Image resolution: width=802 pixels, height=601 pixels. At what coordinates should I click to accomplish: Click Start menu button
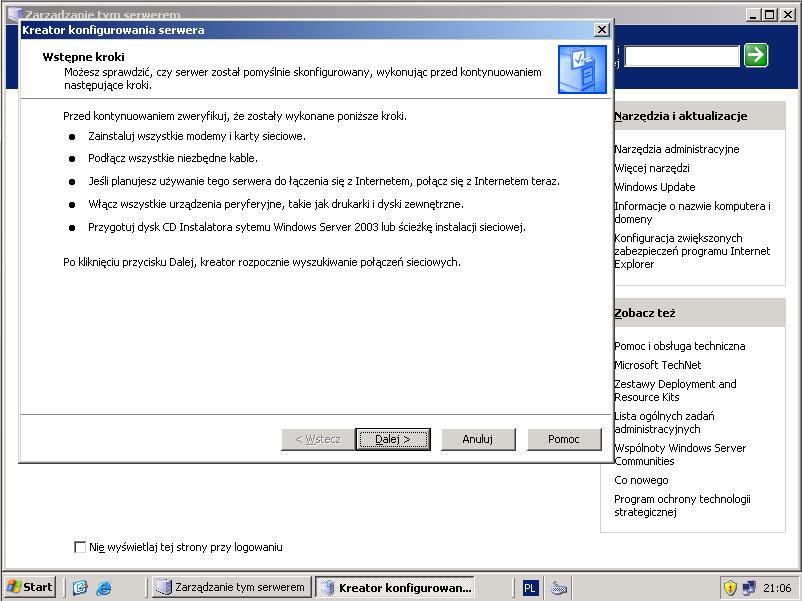pos(30,587)
